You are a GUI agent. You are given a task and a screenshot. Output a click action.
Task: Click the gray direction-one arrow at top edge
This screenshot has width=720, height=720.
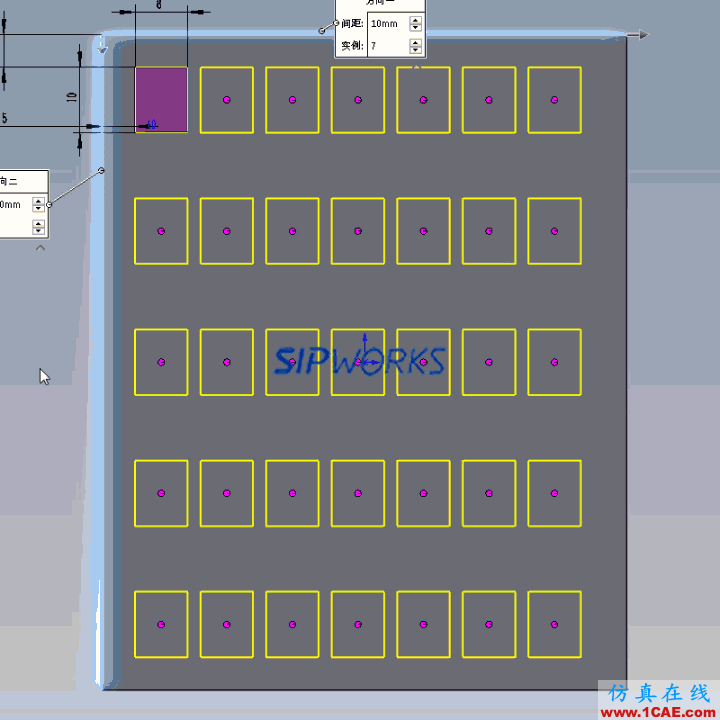pos(638,35)
